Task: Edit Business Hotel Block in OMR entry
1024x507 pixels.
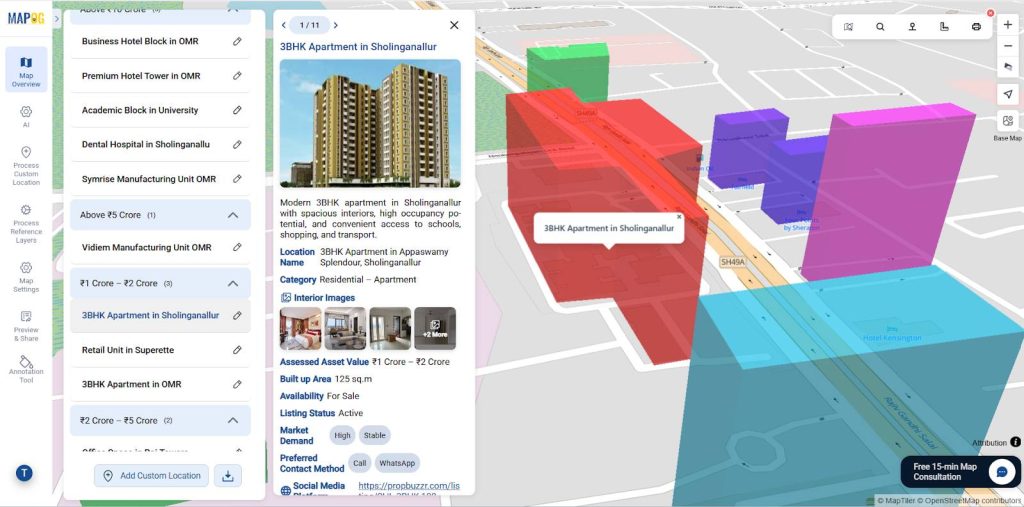Action: coord(237,41)
